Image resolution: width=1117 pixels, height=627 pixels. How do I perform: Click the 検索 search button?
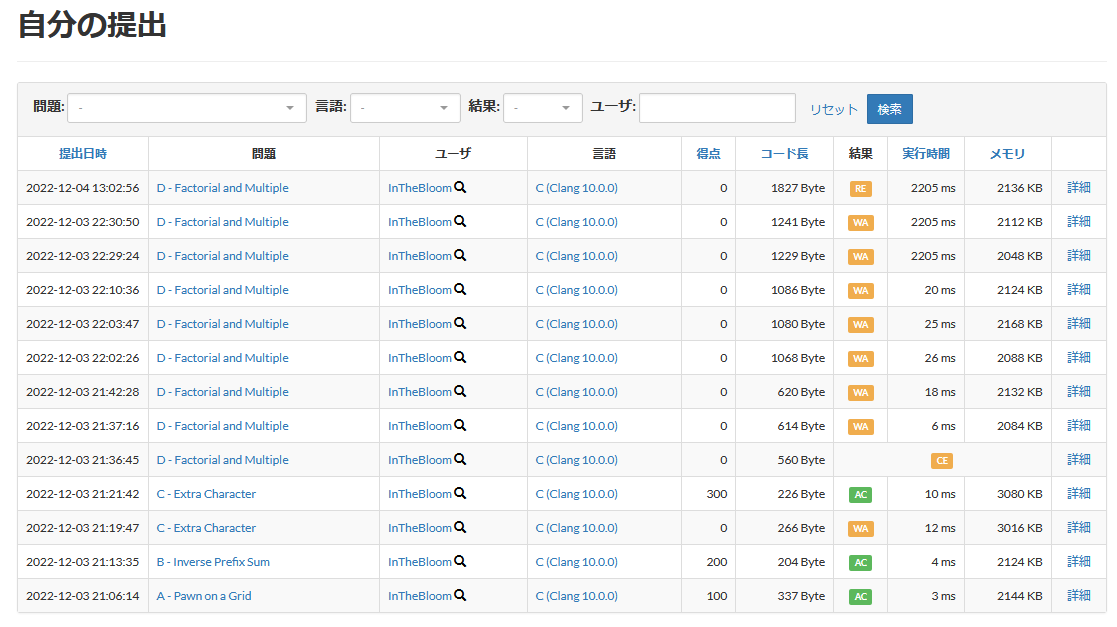(x=890, y=109)
